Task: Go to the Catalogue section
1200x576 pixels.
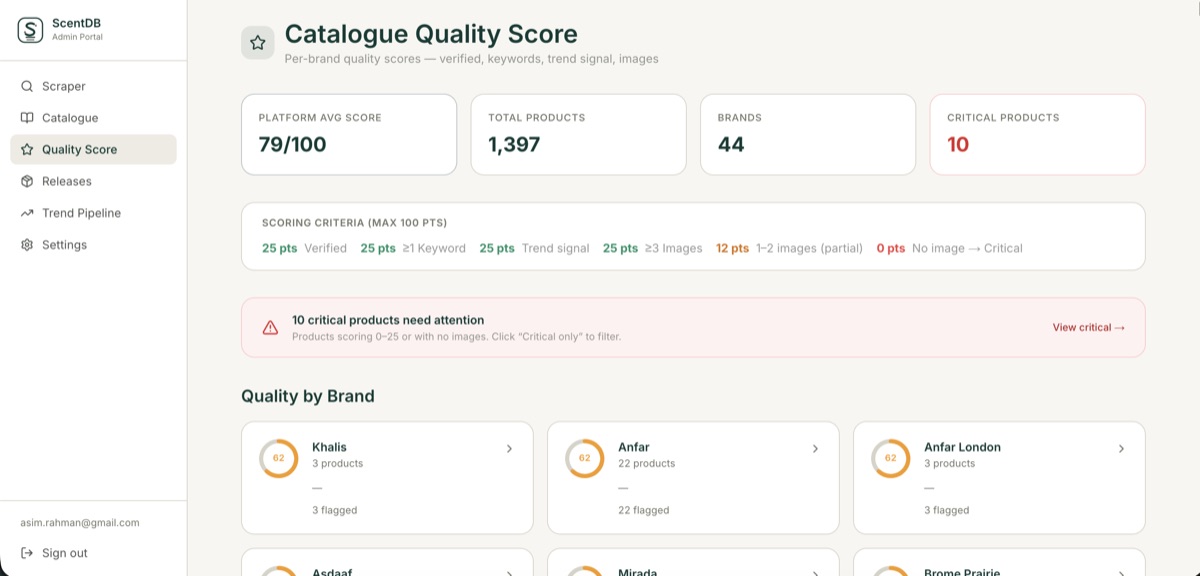Action: [93, 118]
